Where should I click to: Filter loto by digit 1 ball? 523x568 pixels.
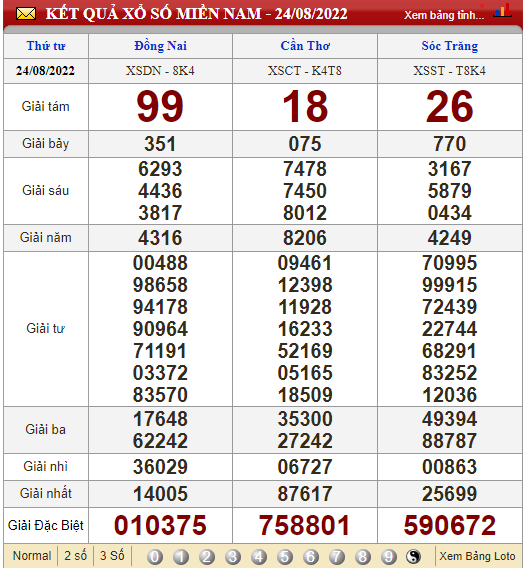pyautogui.click(x=181, y=556)
